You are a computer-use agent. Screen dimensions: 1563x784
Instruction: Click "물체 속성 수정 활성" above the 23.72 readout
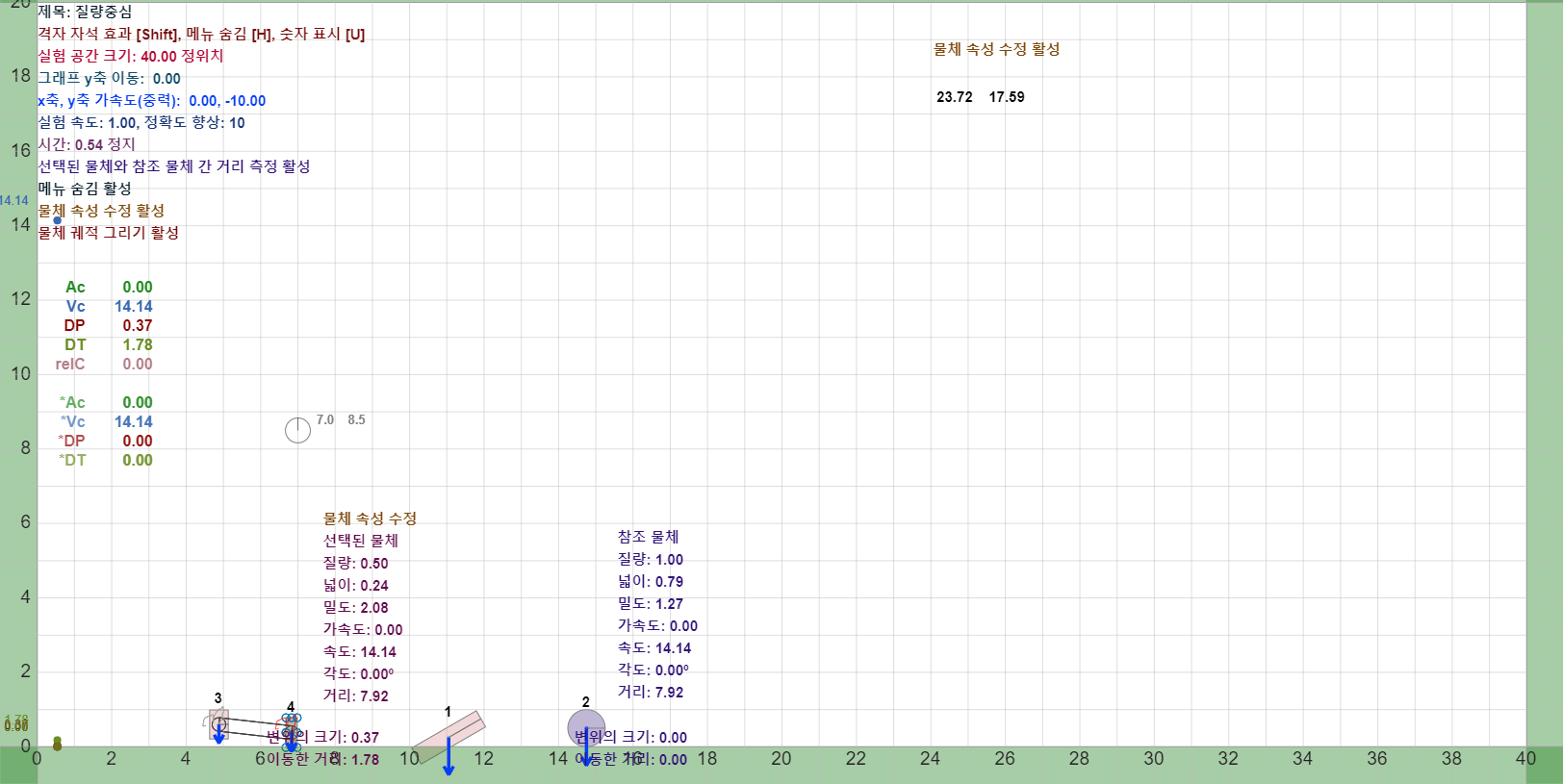(x=997, y=49)
